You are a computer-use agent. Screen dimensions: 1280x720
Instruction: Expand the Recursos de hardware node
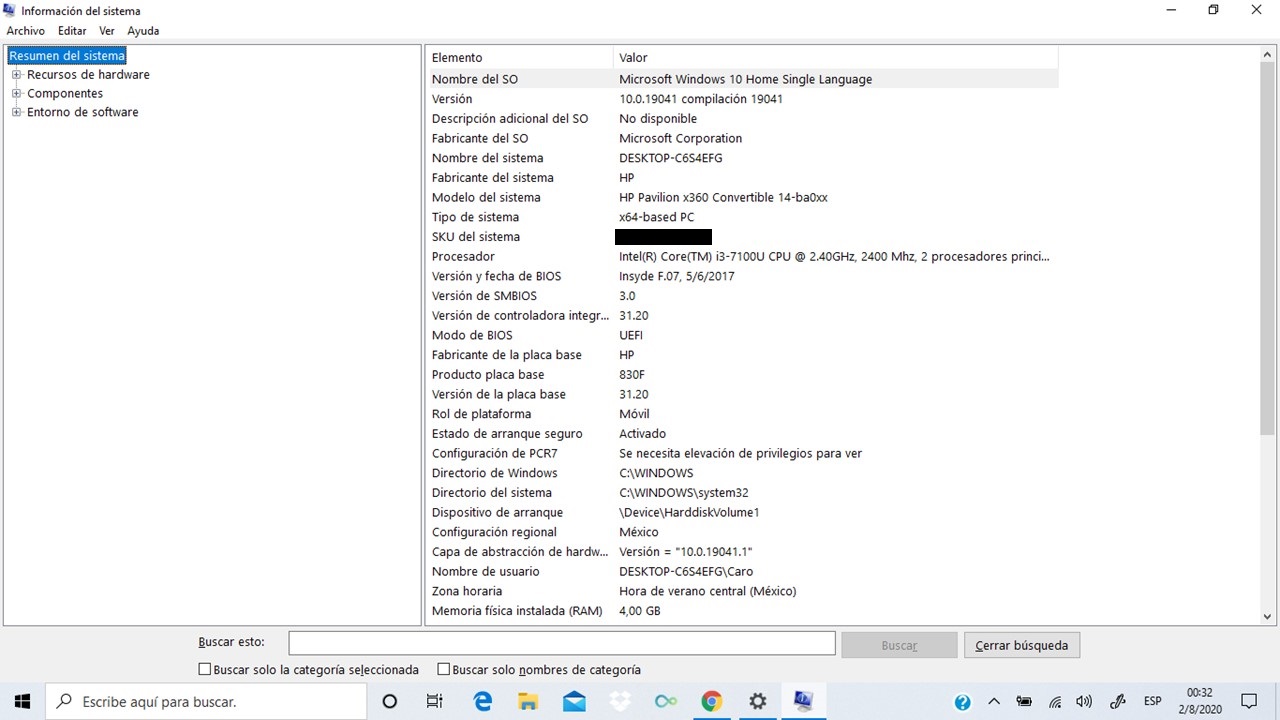tap(16, 75)
